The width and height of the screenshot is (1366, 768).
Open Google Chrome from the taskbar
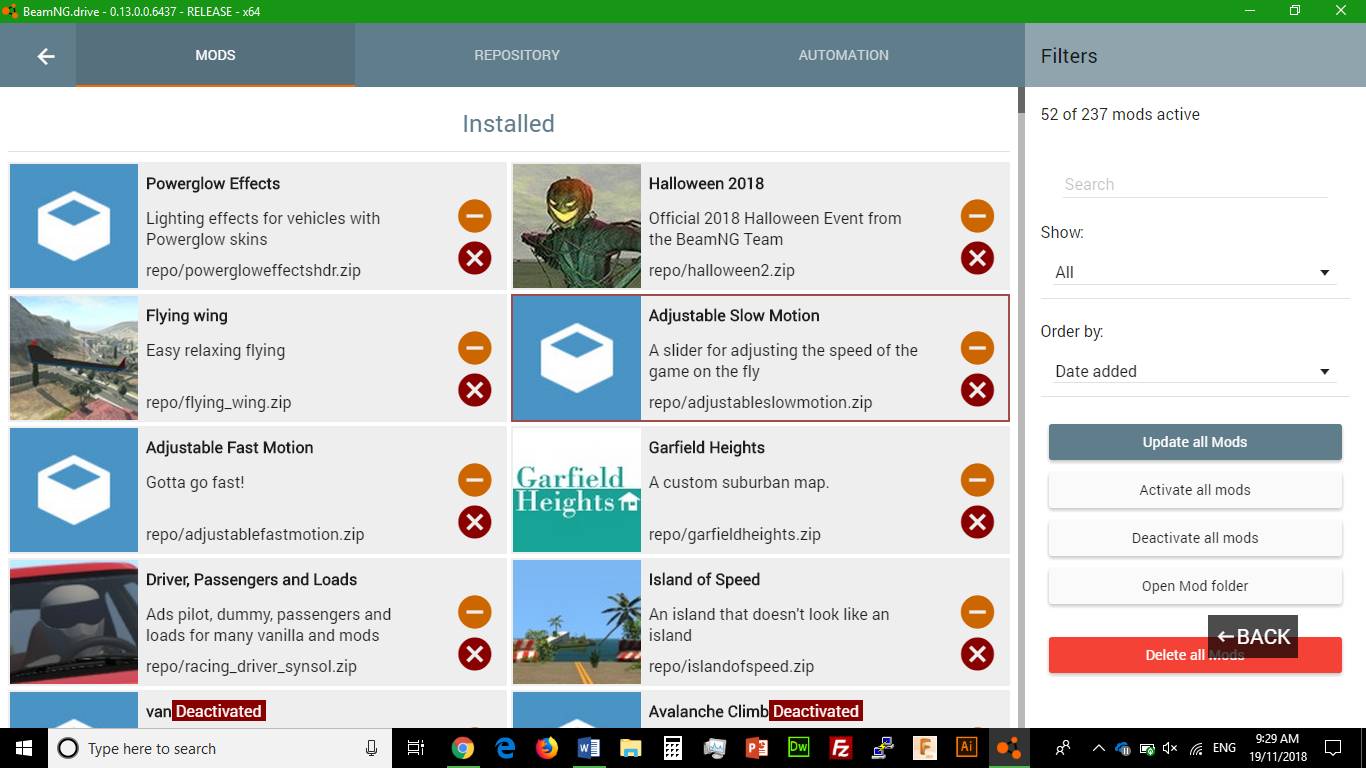coord(462,748)
